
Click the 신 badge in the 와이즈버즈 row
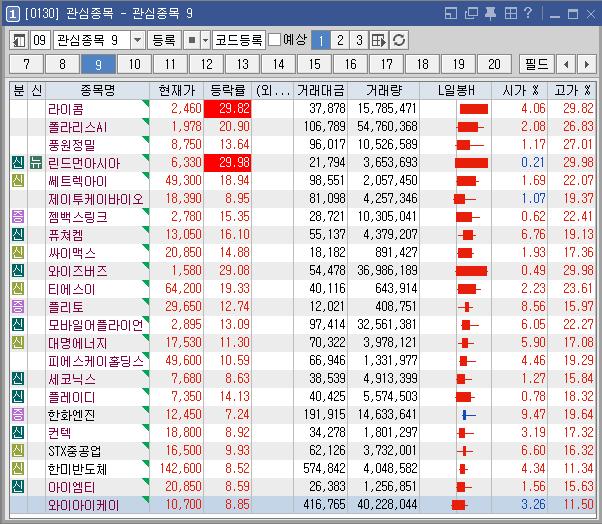(18, 271)
